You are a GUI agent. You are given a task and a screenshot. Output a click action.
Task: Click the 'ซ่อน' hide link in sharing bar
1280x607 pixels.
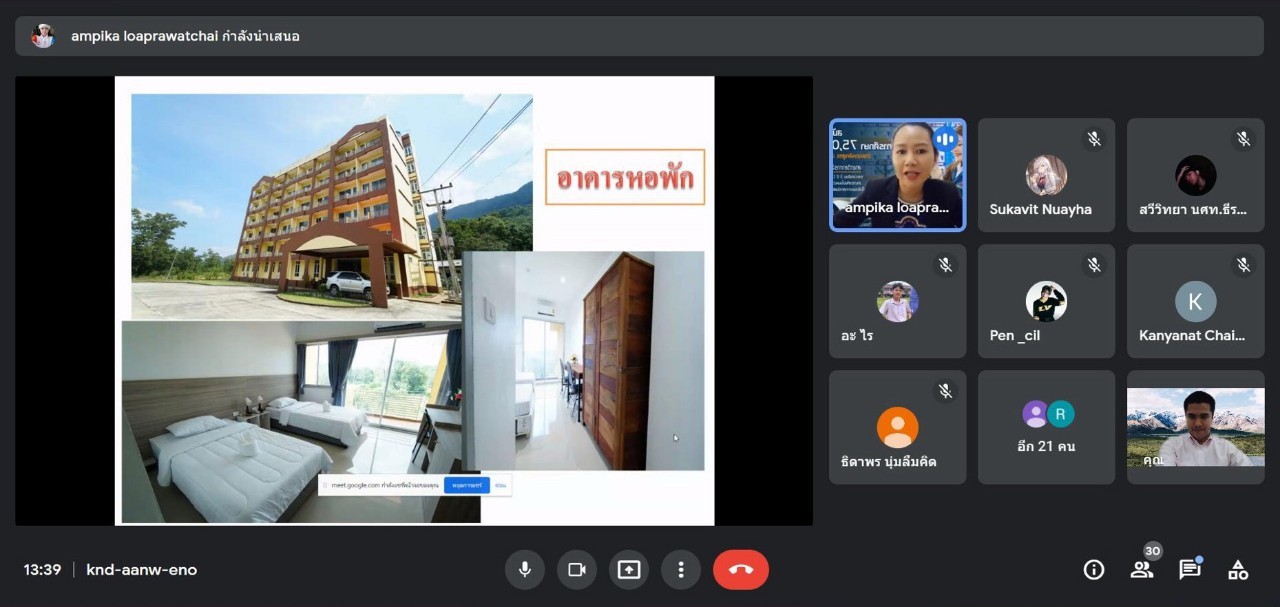pos(501,485)
